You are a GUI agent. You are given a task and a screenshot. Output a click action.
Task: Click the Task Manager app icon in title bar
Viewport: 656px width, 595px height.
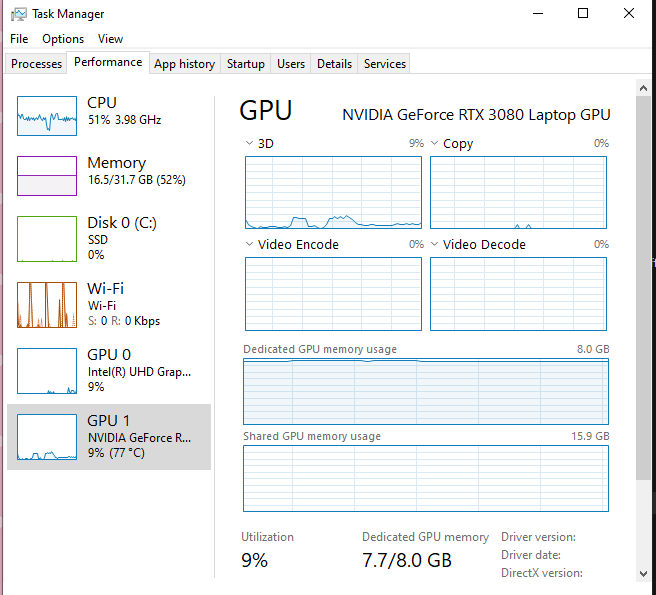point(19,14)
